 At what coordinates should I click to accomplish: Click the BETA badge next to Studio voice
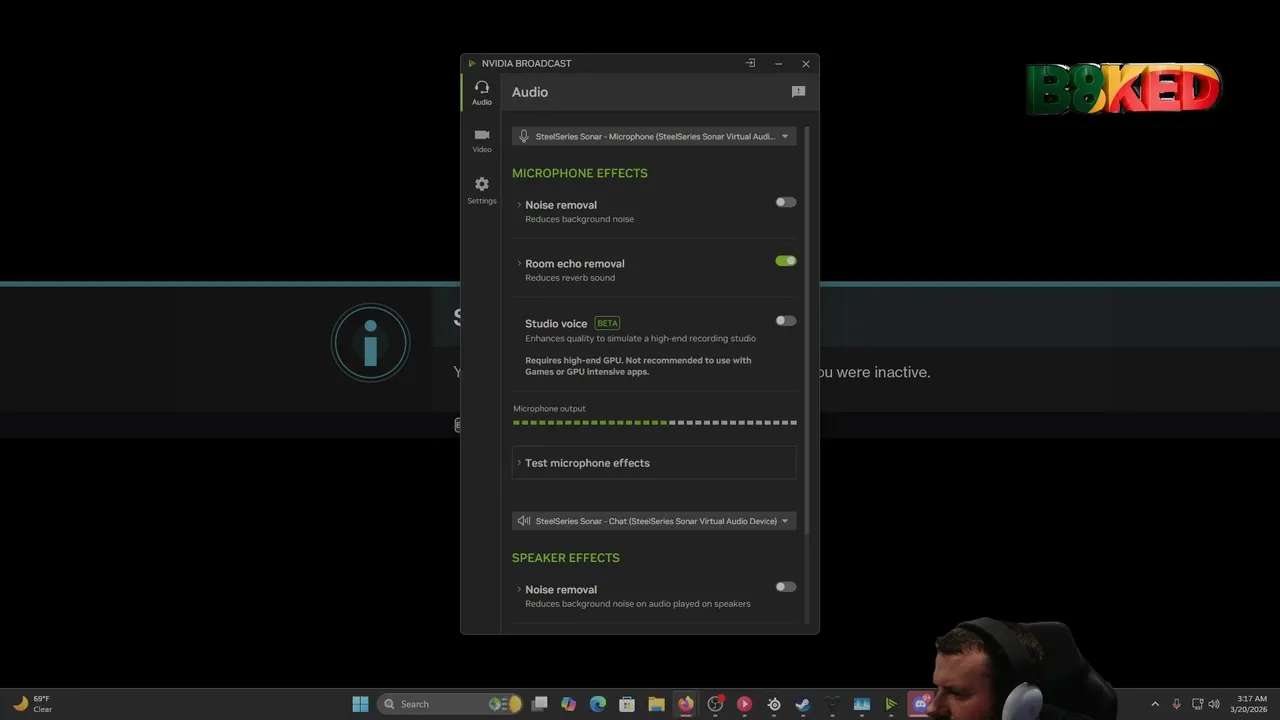(607, 323)
